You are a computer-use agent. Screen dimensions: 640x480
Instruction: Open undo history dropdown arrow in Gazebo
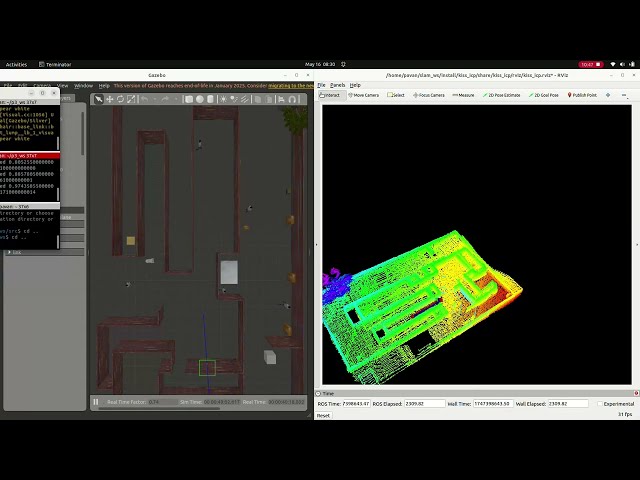click(154, 99)
